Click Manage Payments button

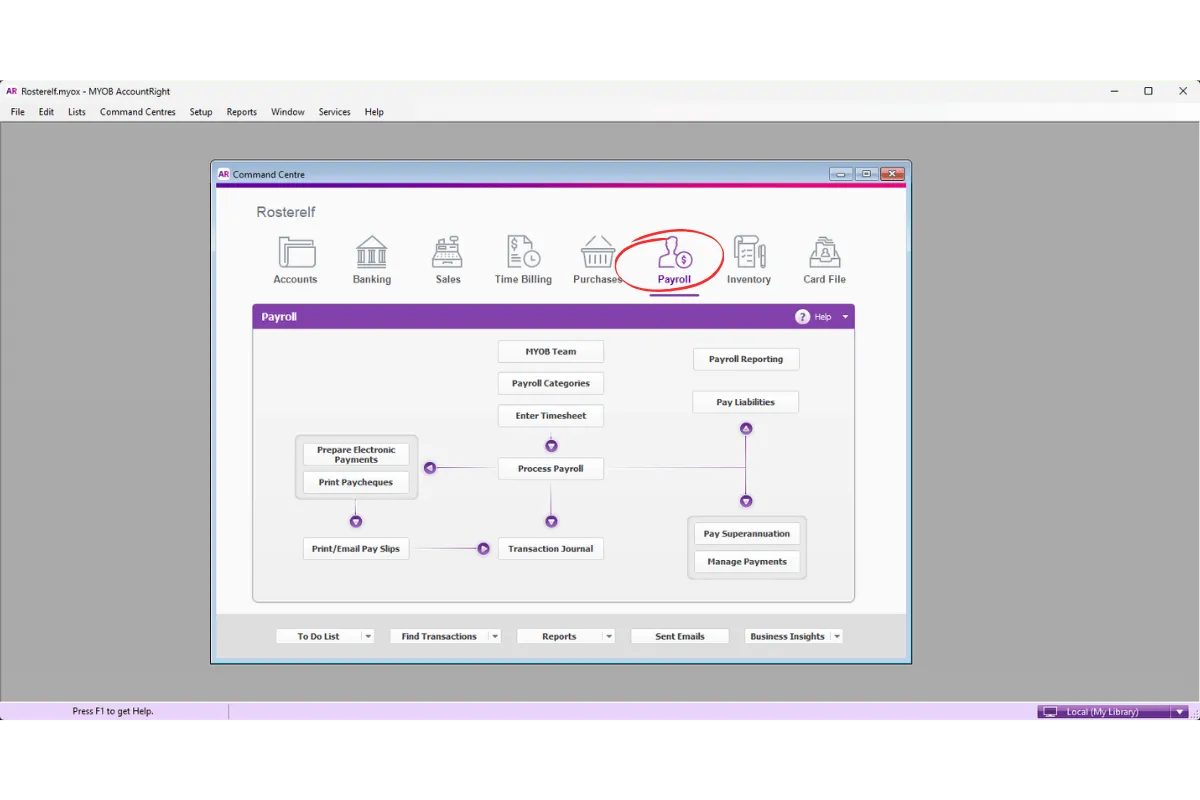point(747,562)
